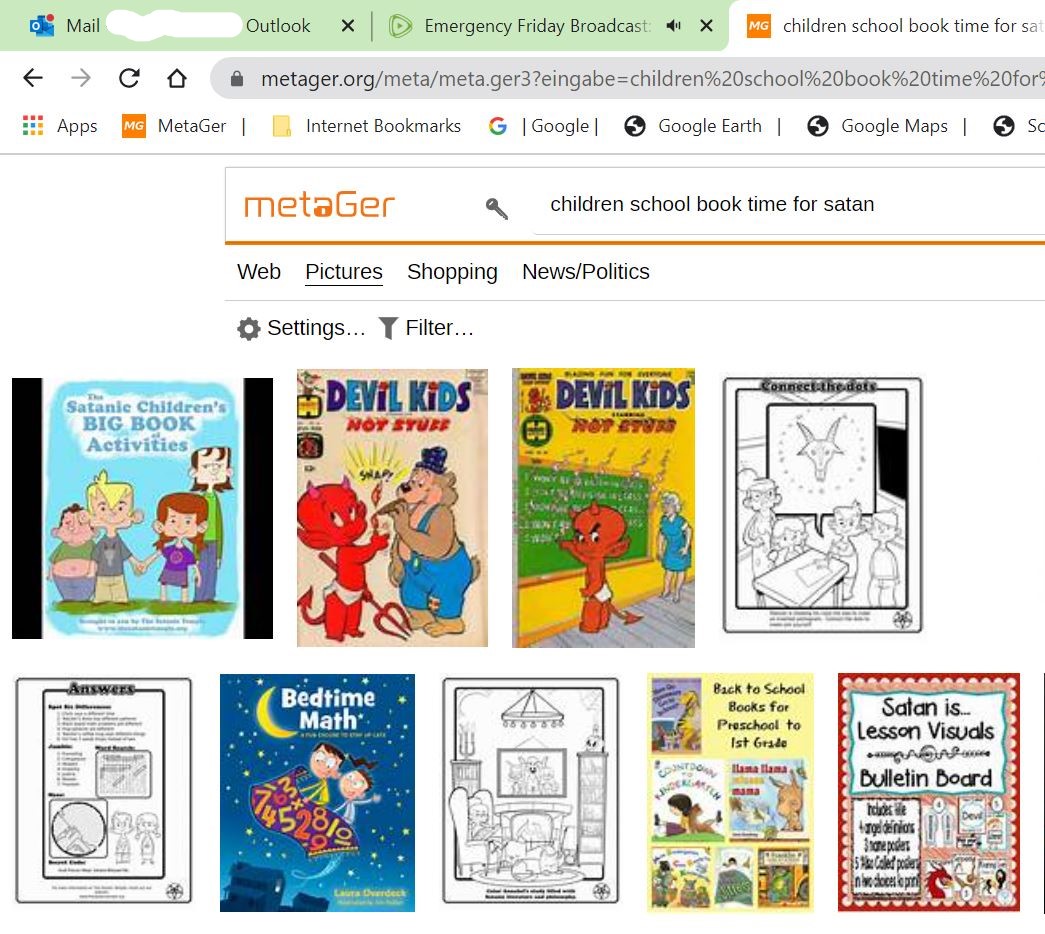Open the Google Maps bookmark
Image resolution: width=1045 pixels, height=934 pixels.
click(x=877, y=125)
